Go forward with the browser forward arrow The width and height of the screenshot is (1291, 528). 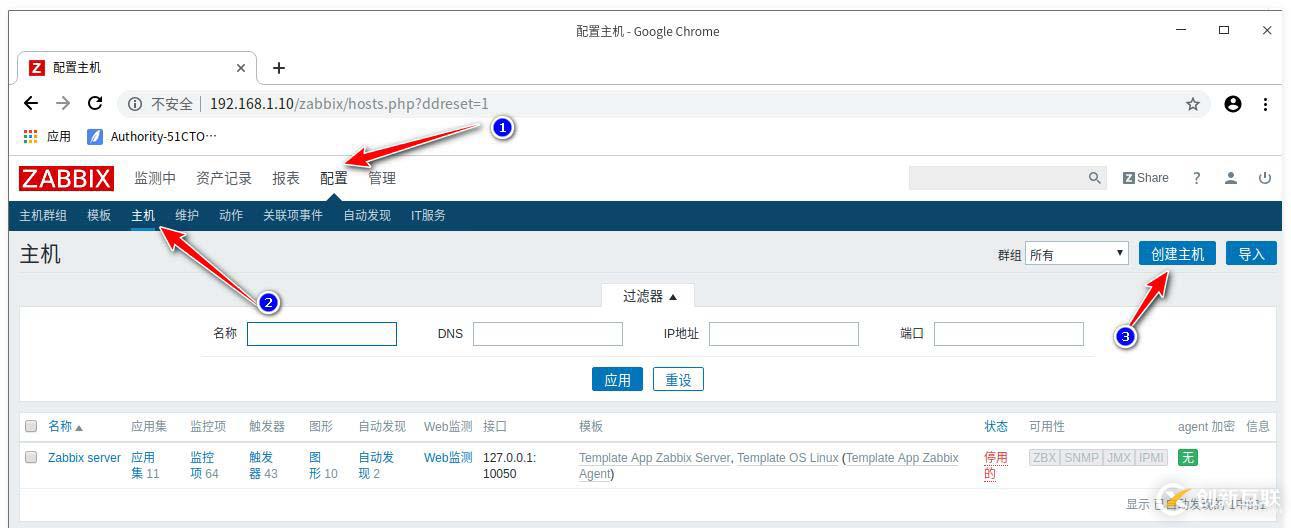pos(63,103)
